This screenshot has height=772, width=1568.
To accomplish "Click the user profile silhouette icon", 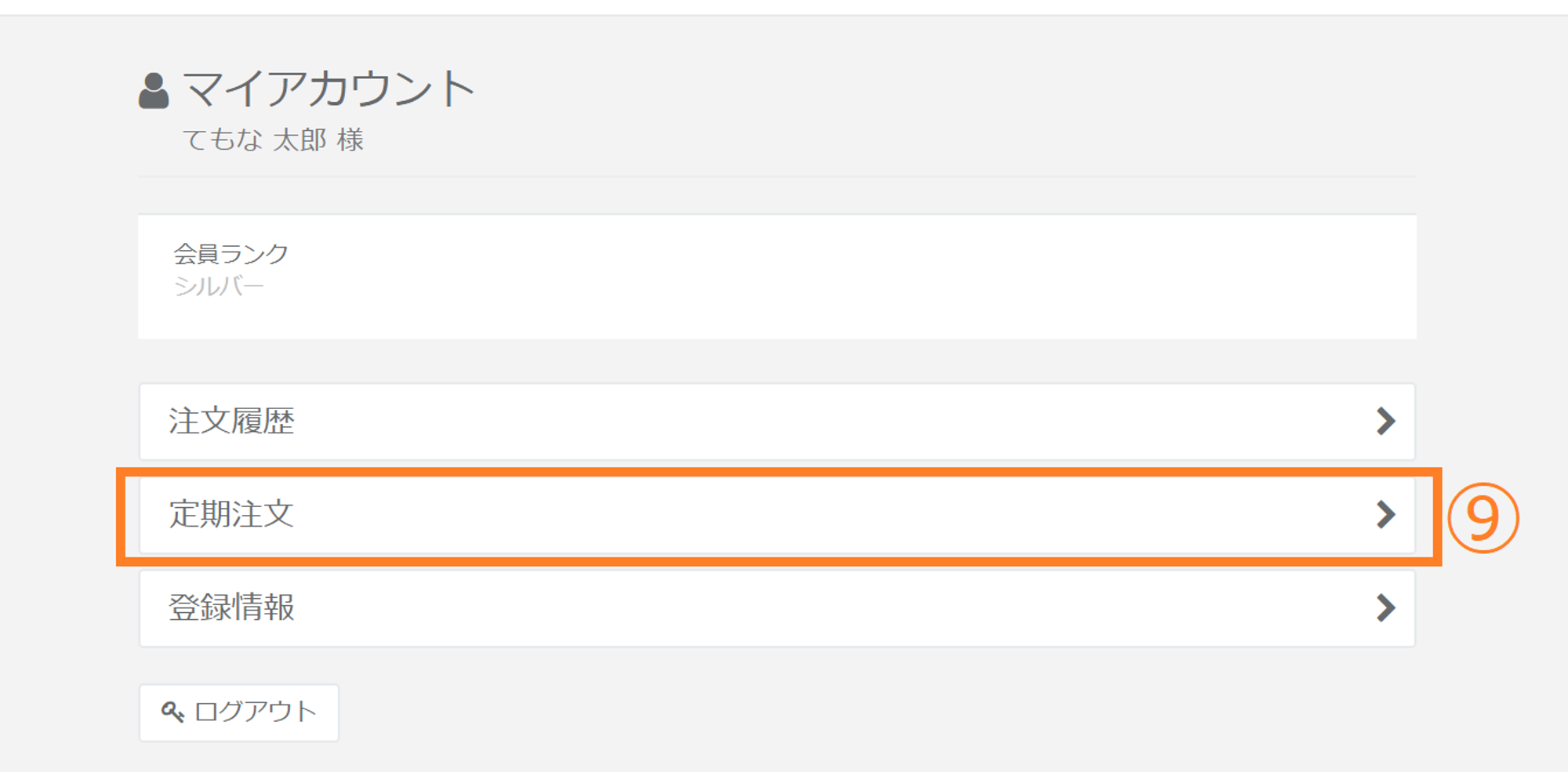I will coord(154,91).
